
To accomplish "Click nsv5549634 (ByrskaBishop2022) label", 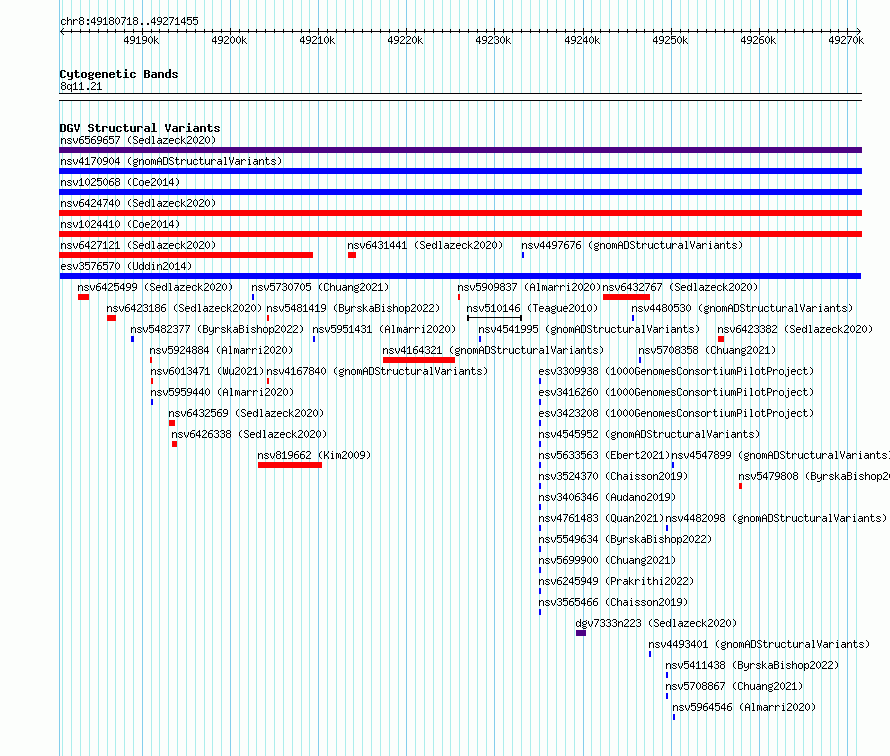I will pos(625,539).
